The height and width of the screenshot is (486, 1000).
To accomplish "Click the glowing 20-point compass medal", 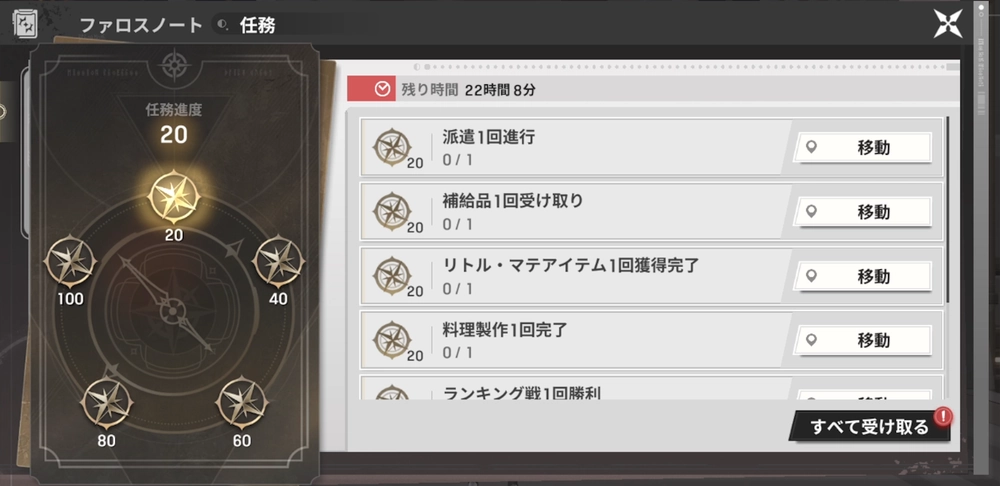I will pyautogui.click(x=173, y=196).
